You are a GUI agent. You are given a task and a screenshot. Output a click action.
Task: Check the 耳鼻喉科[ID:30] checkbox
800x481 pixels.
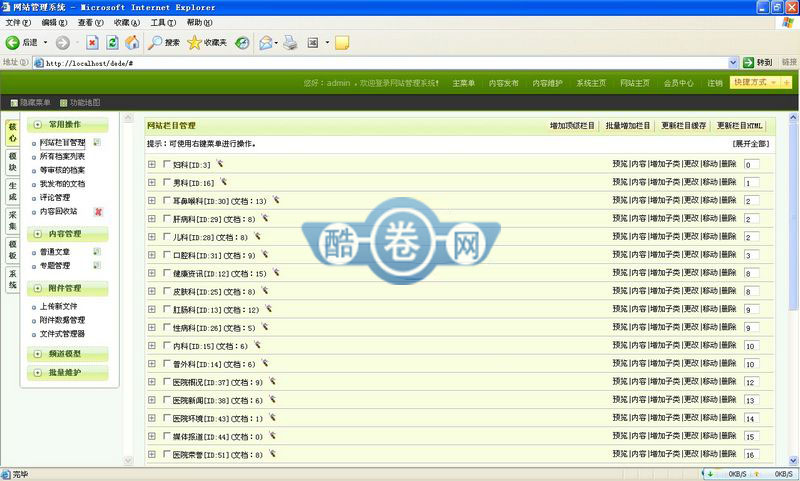[x=166, y=200]
